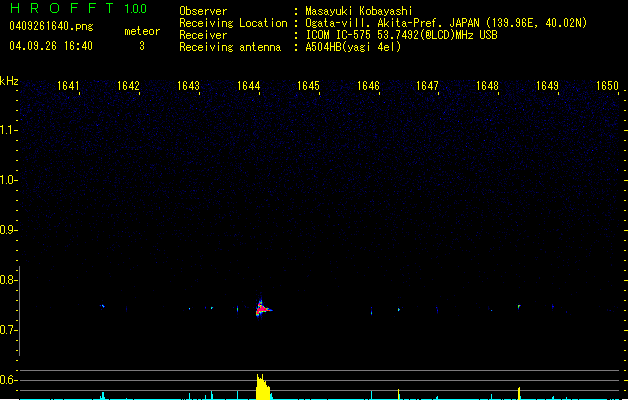The image size is (629, 400).
Task: Click the tall yellow power bar below 1644
Action: tap(263, 387)
